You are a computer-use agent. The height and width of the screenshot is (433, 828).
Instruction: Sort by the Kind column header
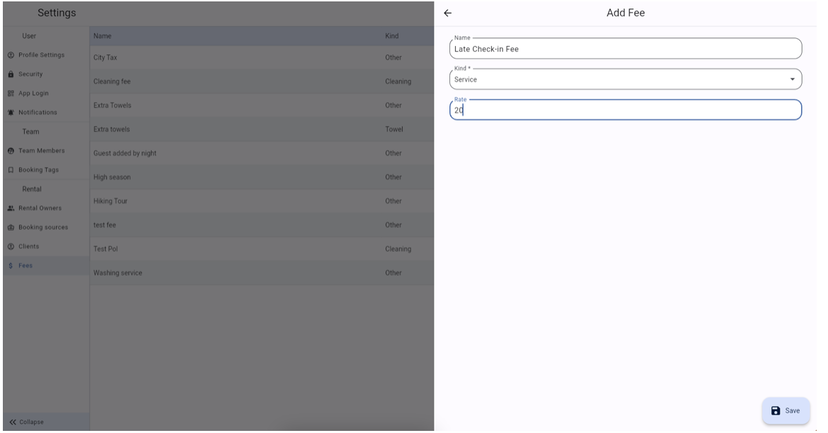tap(392, 36)
